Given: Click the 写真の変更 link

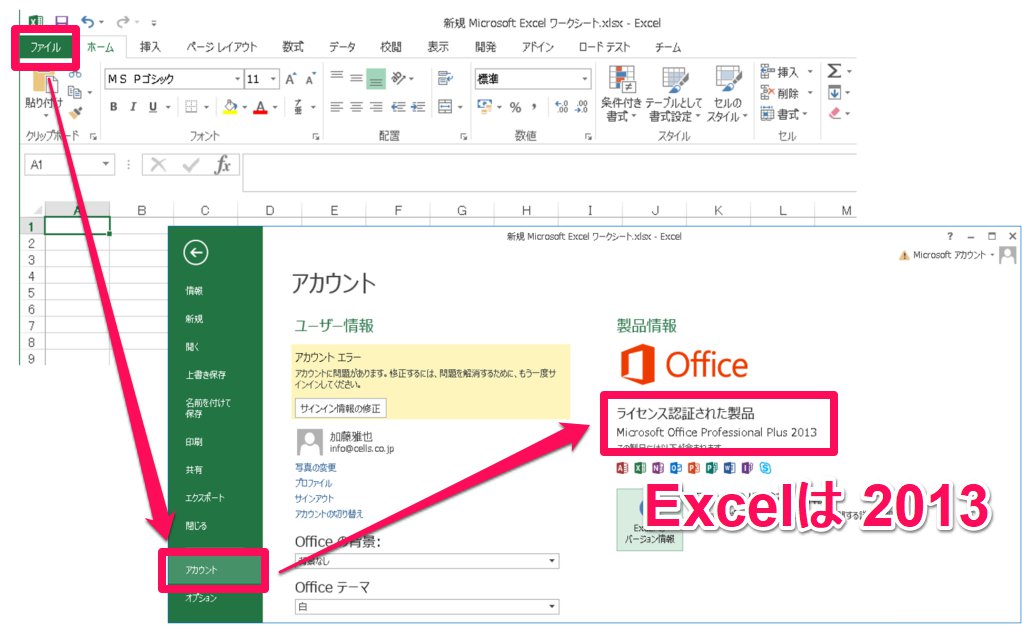Looking at the screenshot, I should pyautogui.click(x=316, y=467).
